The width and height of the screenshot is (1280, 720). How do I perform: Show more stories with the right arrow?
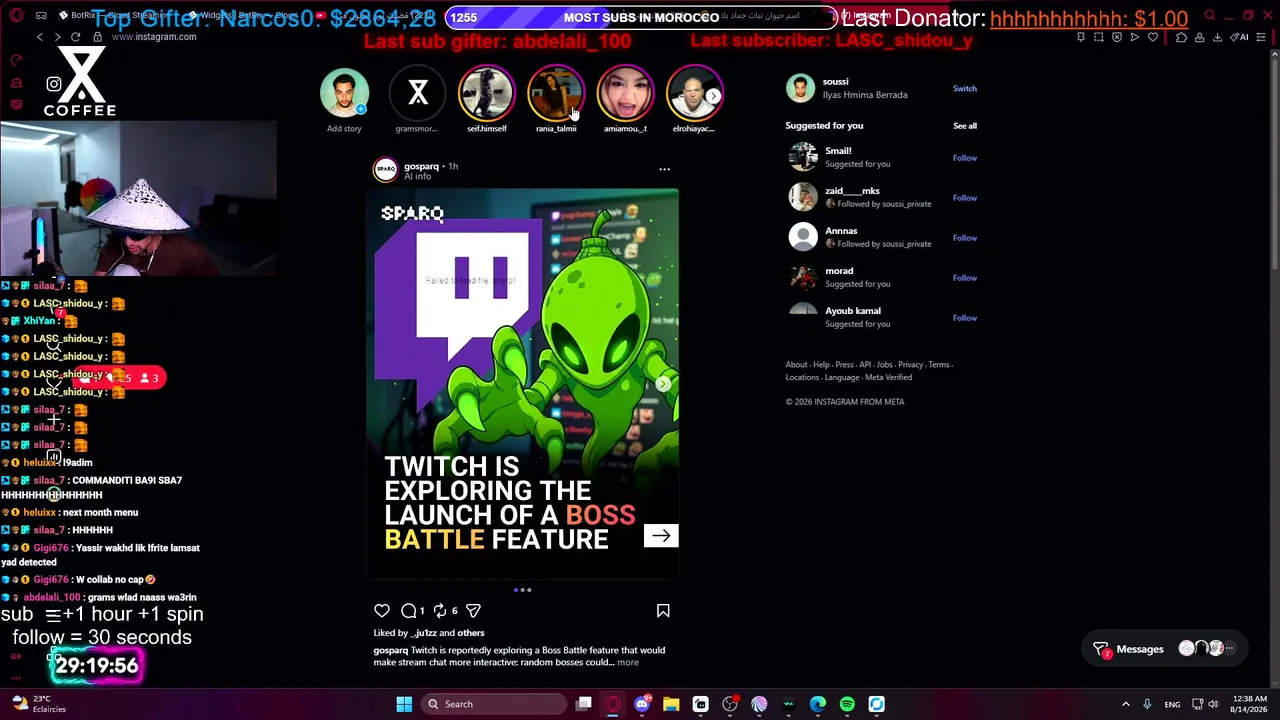713,96
